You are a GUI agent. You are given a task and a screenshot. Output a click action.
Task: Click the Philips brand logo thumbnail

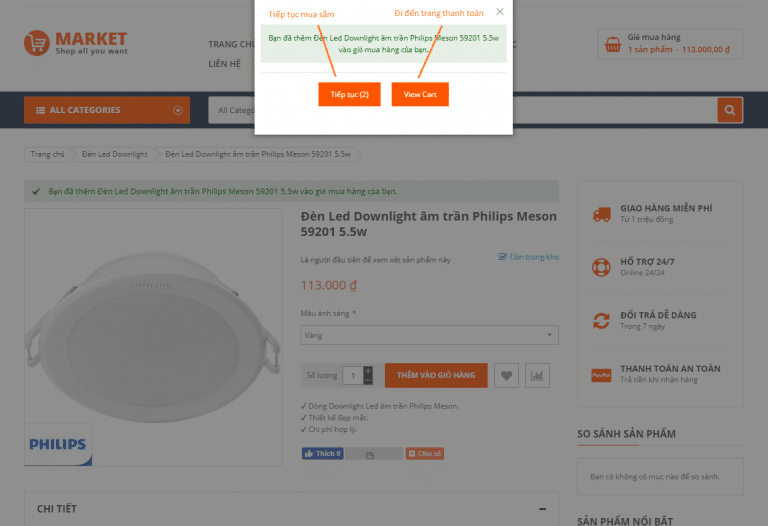(58, 444)
